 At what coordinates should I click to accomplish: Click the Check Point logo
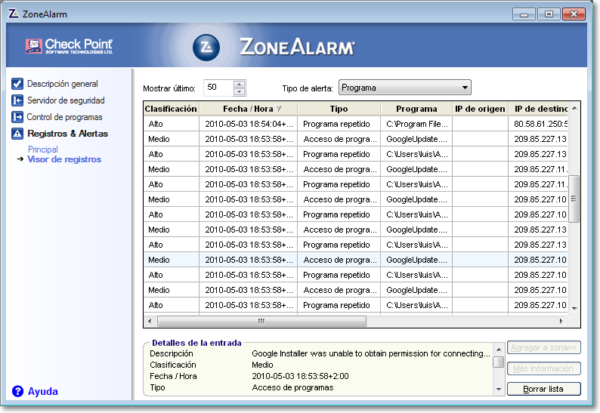[69, 46]
